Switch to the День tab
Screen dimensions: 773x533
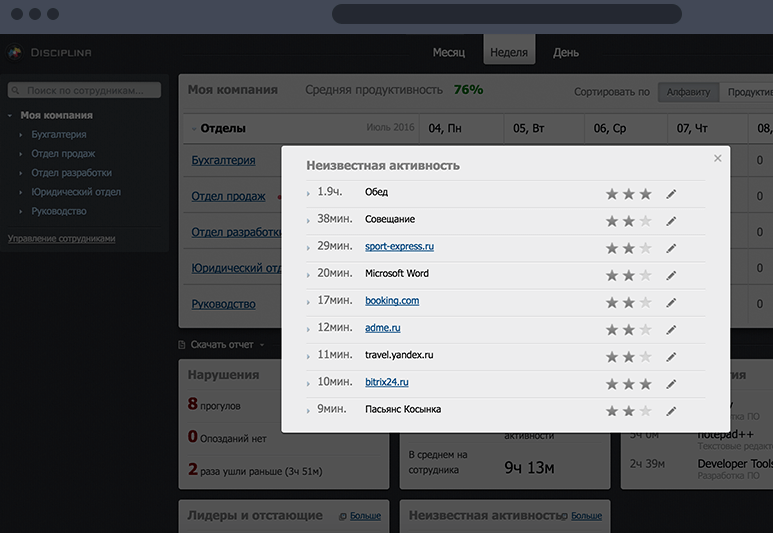pos(566,52)
